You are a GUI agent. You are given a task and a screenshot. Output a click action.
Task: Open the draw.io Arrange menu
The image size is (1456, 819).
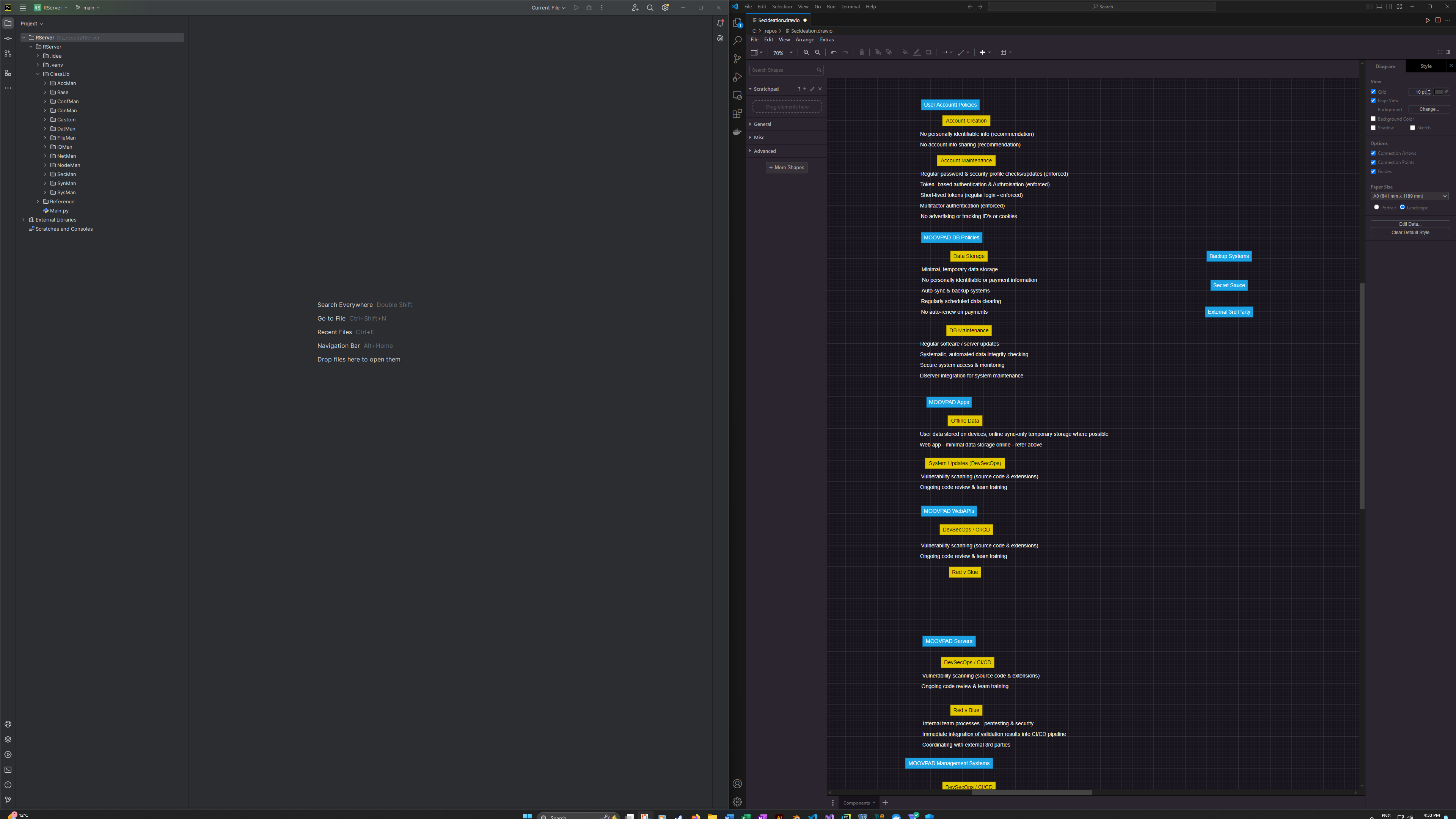tap(805, 39)
